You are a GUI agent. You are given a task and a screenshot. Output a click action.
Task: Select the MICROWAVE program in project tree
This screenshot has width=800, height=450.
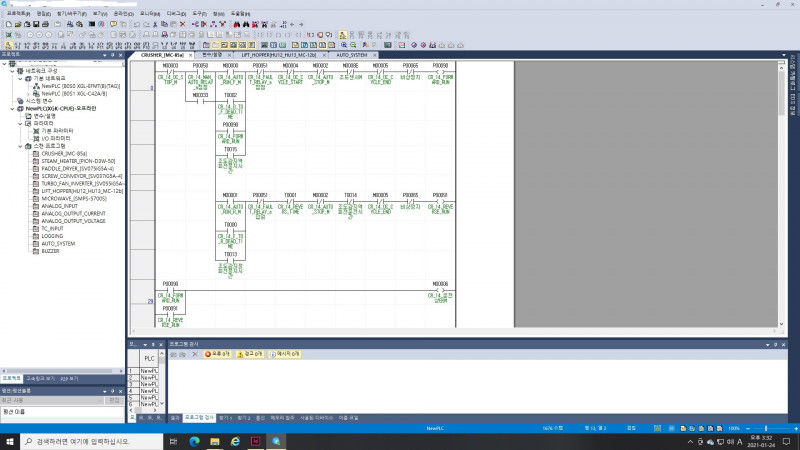coord(72,198)
